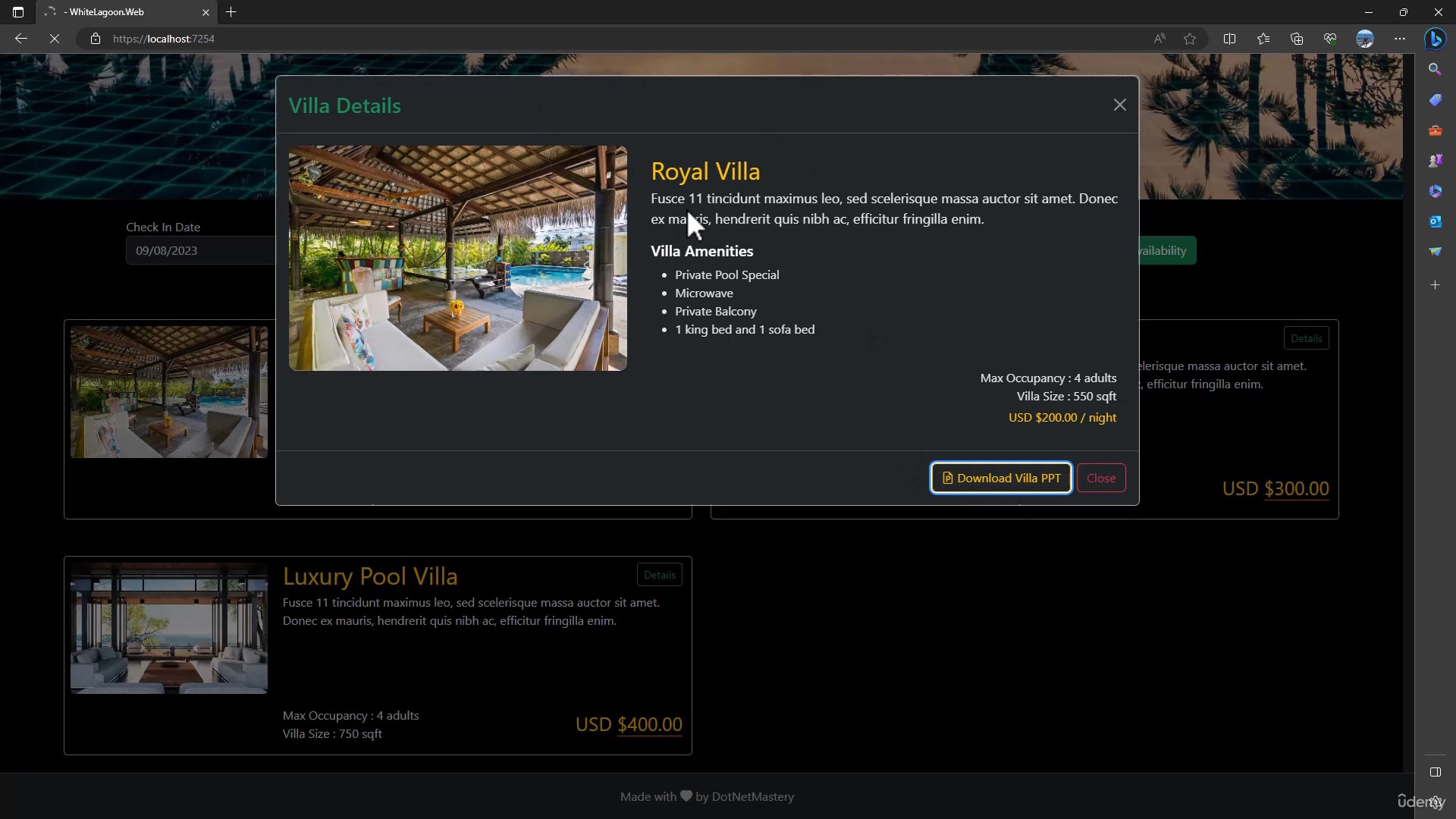
Task: Click the Royal Villa image in modal
Action: pyautogui.click(x=457, y=258)
